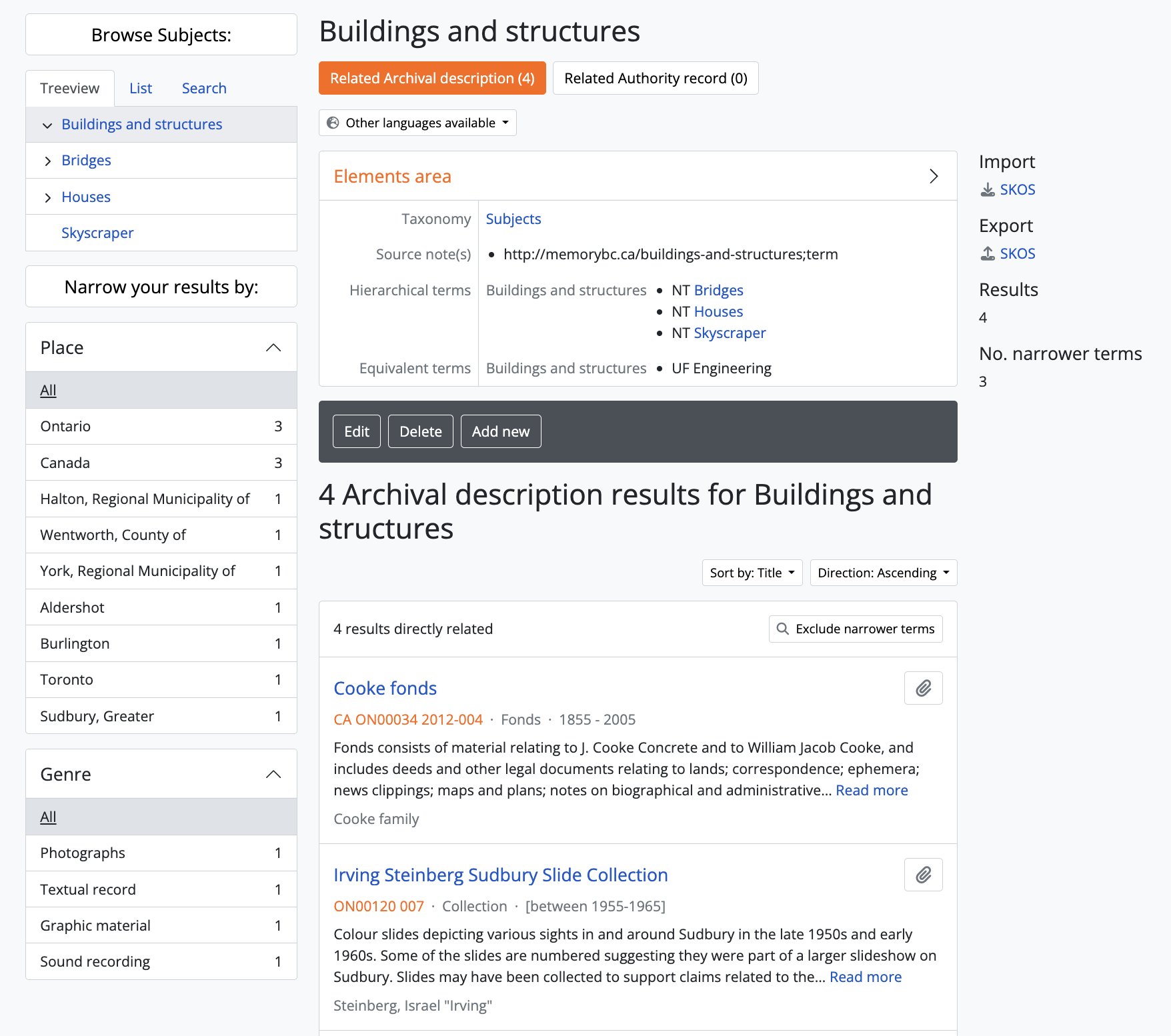Switch to the Search tab
Viewport: 1171px width, 1036px height.
tap(204, 89)
